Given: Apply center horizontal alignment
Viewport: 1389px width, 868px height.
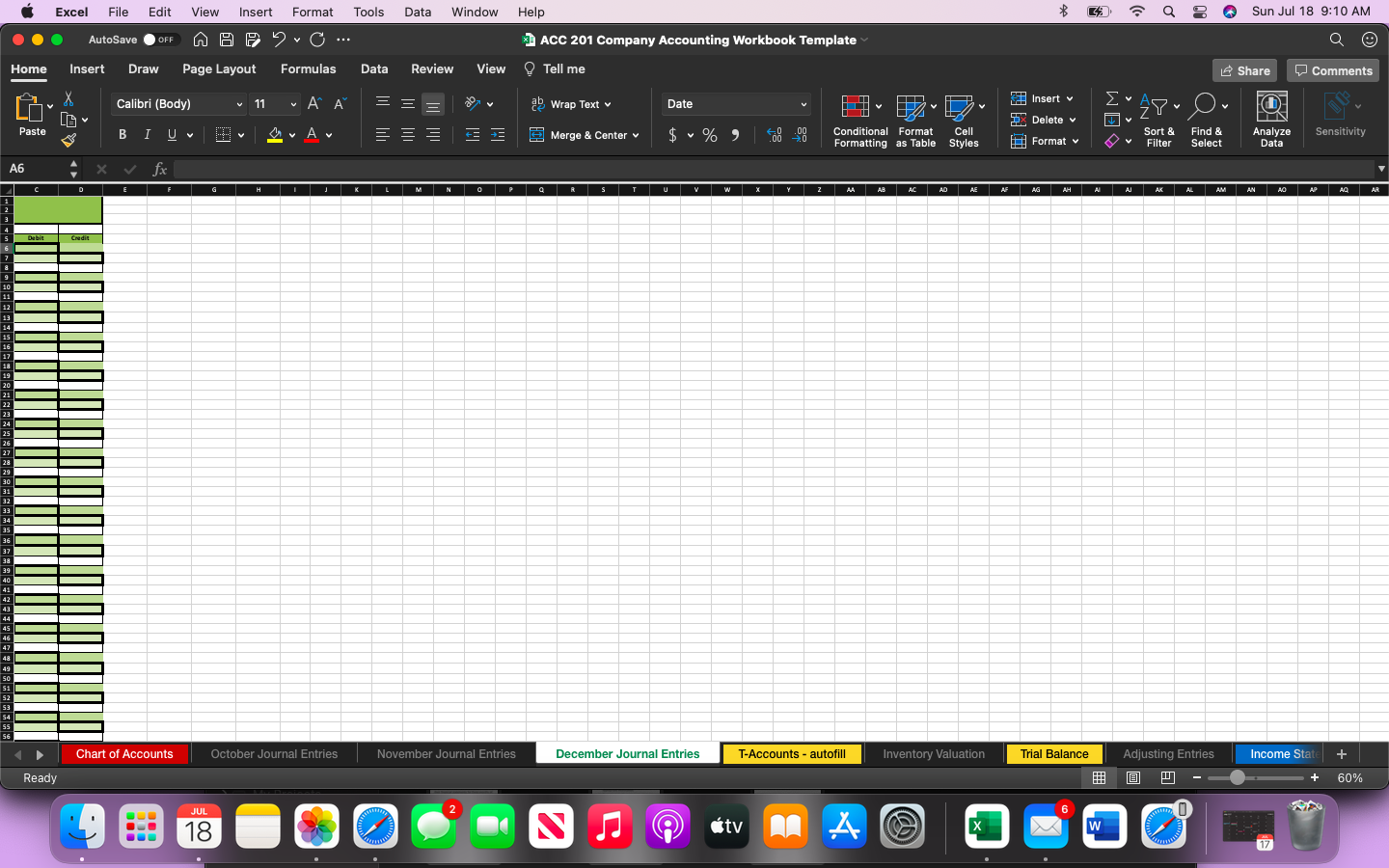Looking at the screenshot, I should (x=408, y=135).
